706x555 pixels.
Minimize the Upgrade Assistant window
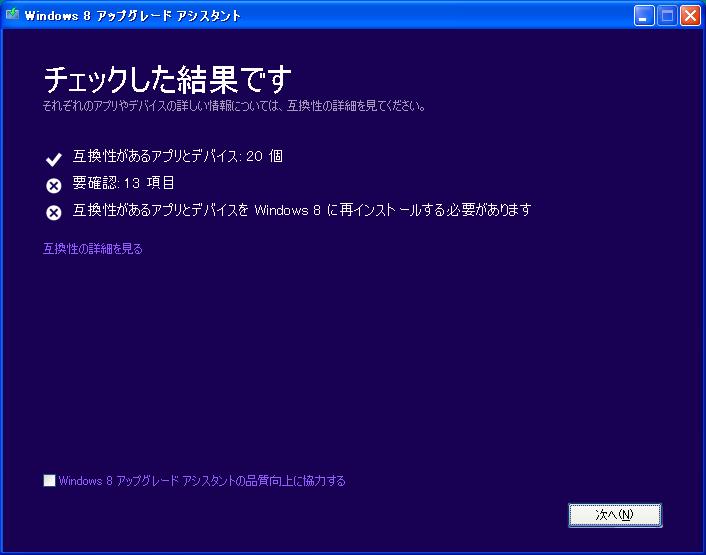644,16
